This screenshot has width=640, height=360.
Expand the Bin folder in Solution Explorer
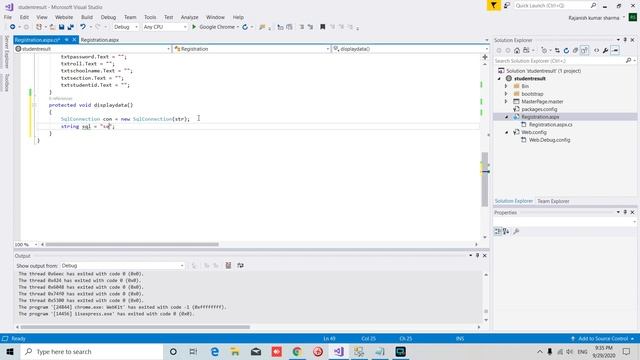pyautogui.click(x=506, y=86)
